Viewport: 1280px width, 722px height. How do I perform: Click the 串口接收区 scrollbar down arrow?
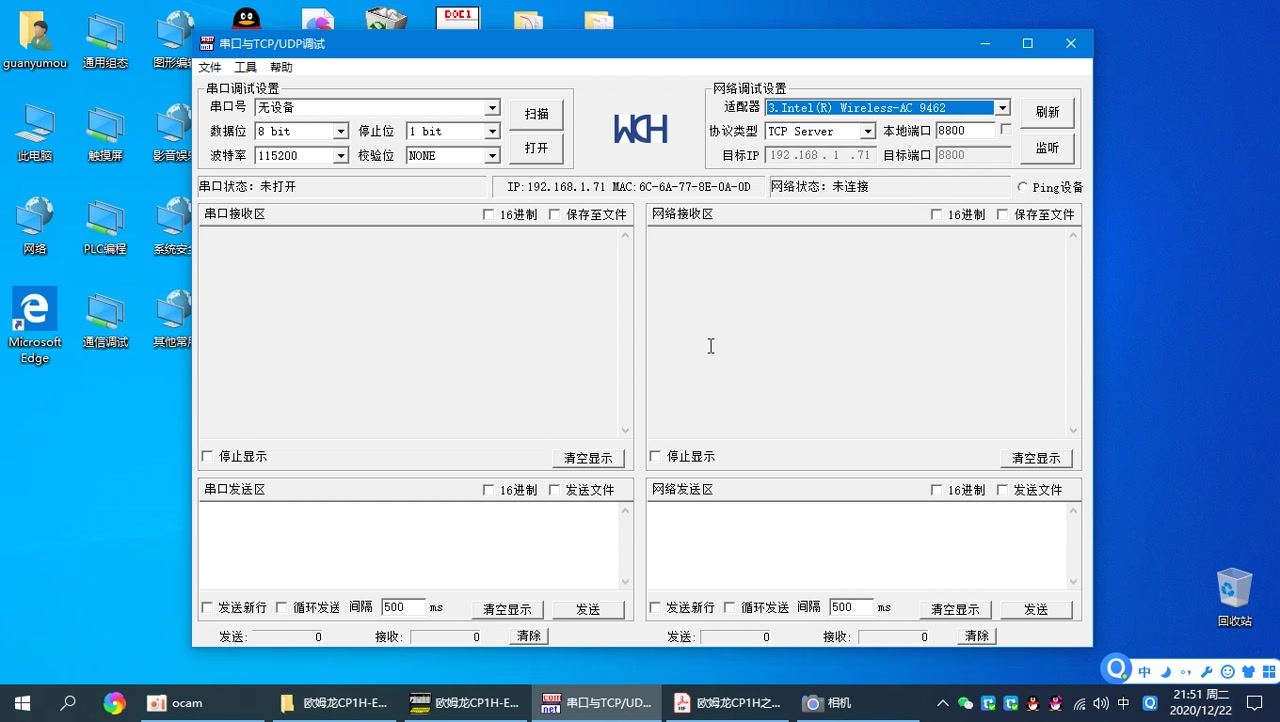click(626, 431)
